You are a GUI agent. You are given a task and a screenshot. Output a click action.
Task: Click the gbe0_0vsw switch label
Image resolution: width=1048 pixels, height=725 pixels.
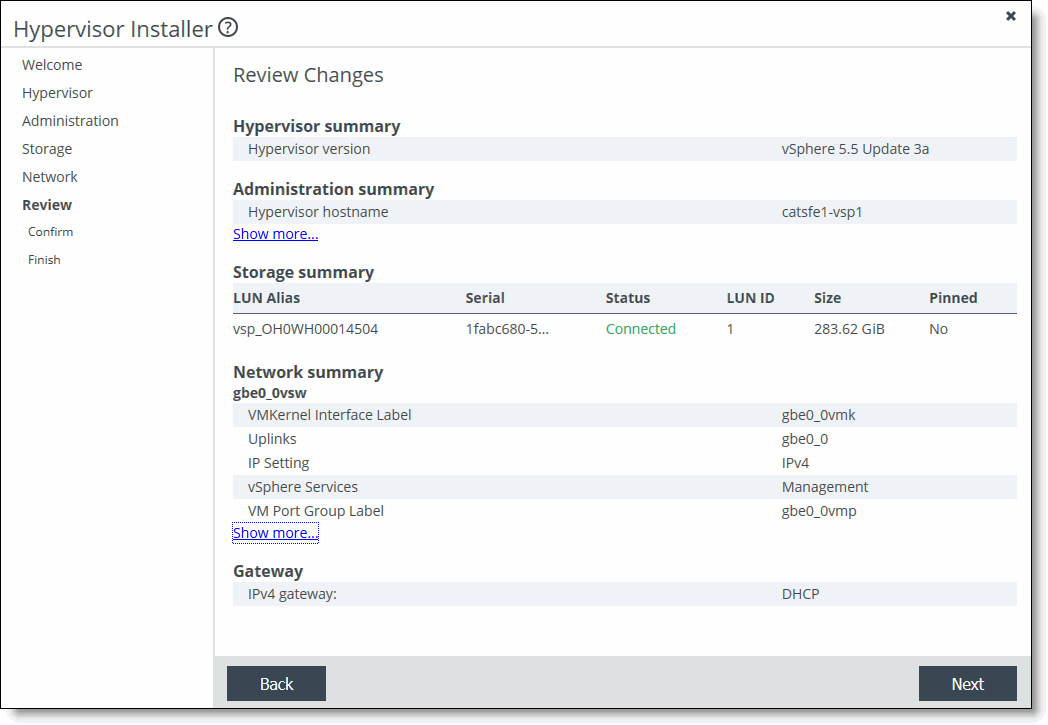pyautogui.click(x=270, y=393)
